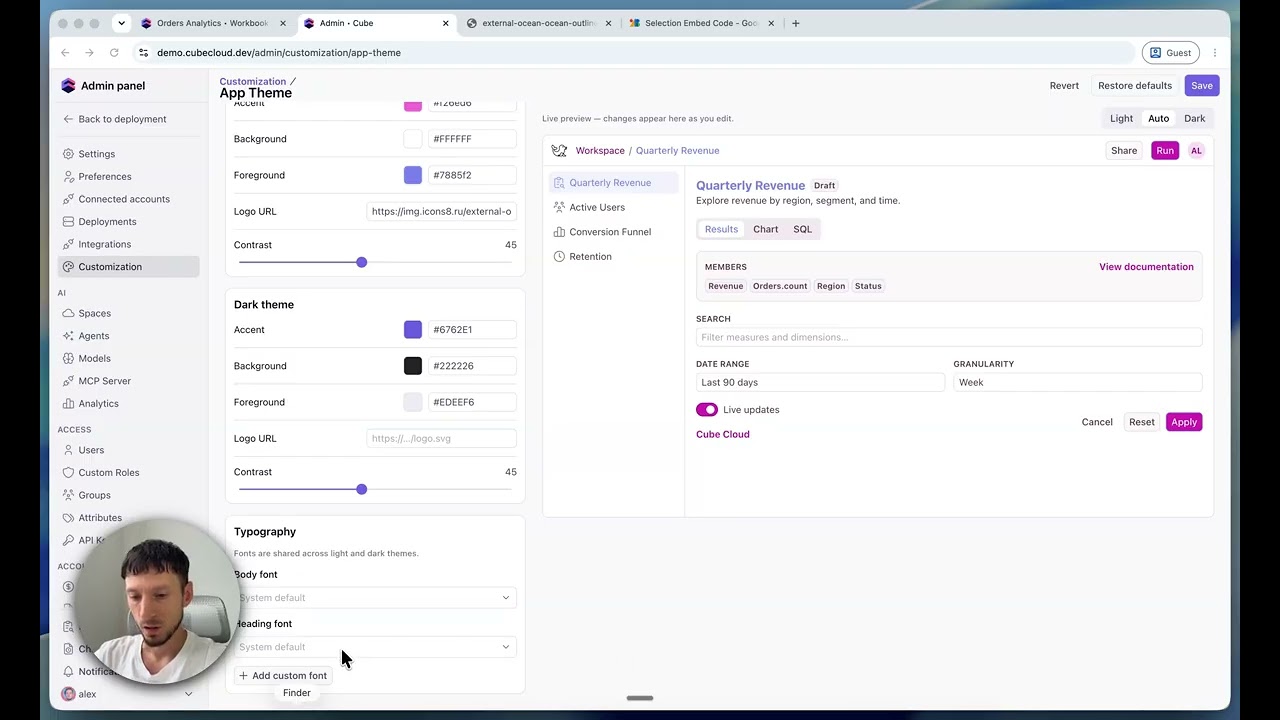Expand the alex user menu chevron

pyautogui.click(x=188, y=694)
